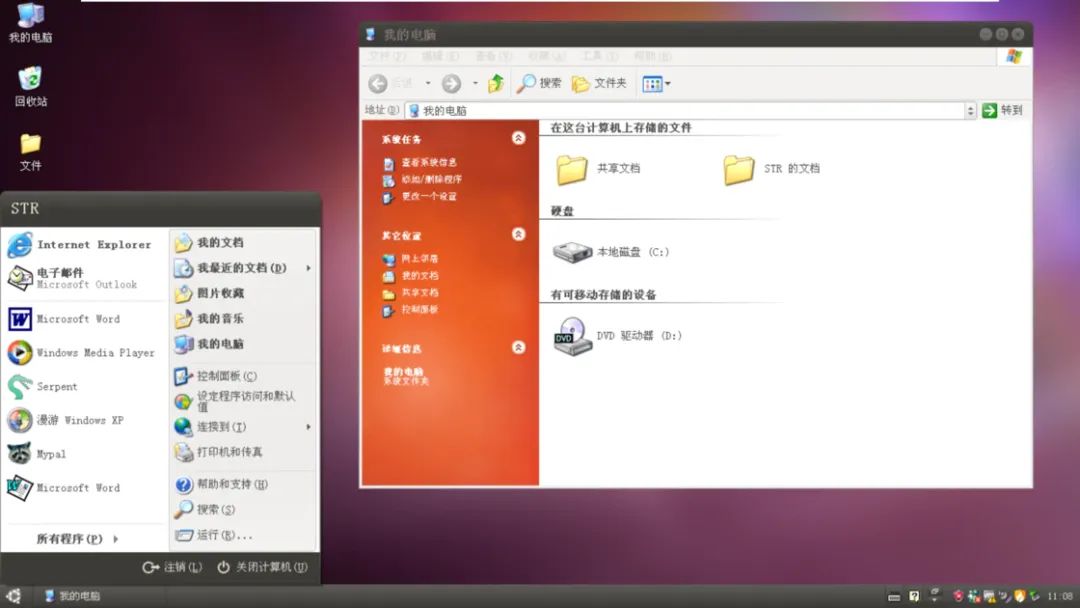1080x608 pixels.
Task: Select STR 的文档 folder
Action: [771, 169]
